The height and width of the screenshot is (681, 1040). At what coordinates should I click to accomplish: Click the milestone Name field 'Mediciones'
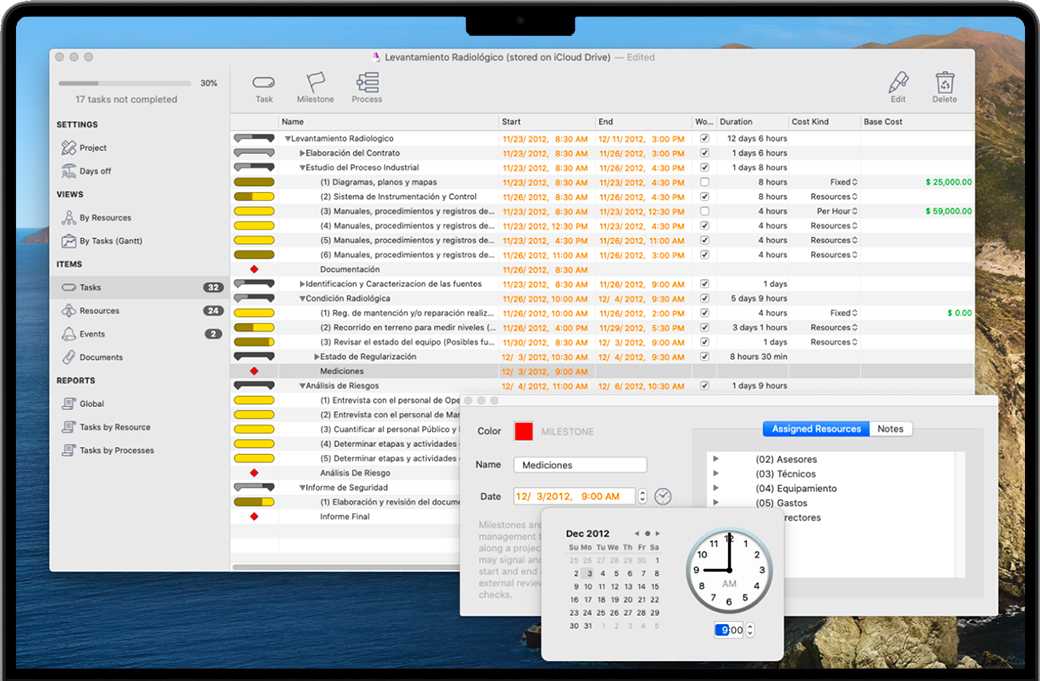click(580, 465)
